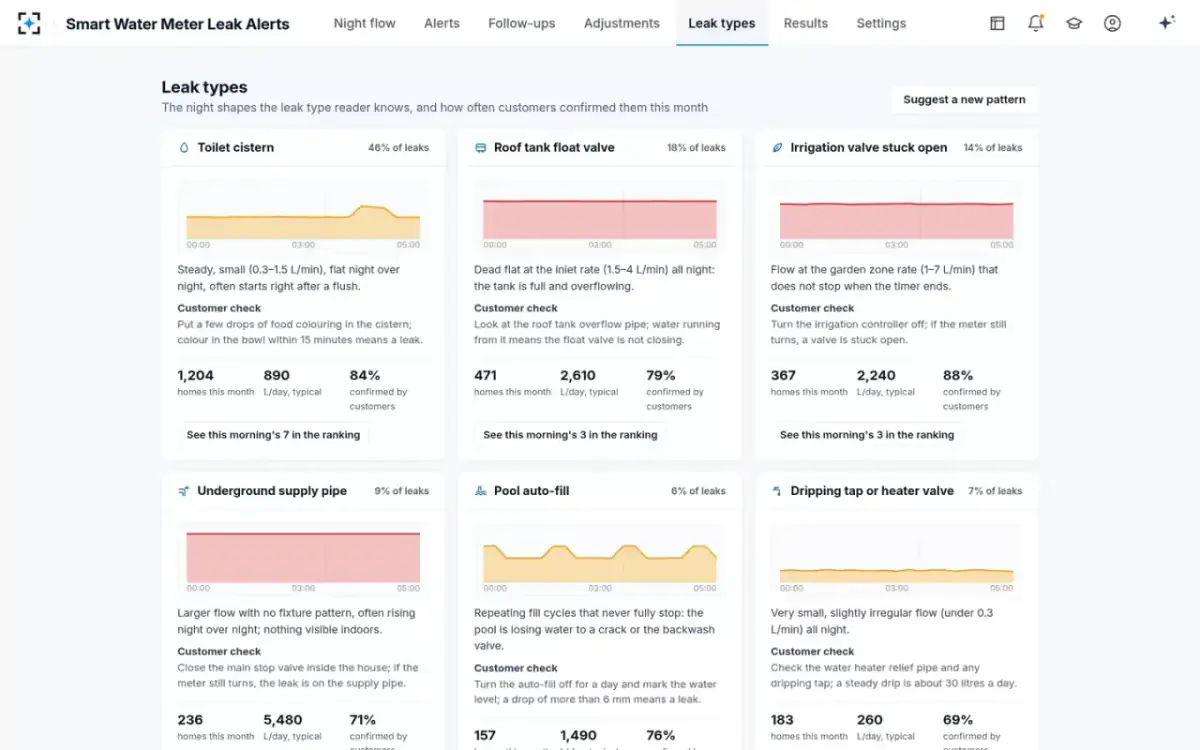Click the Roof tank float valve icon

(481, 147)
